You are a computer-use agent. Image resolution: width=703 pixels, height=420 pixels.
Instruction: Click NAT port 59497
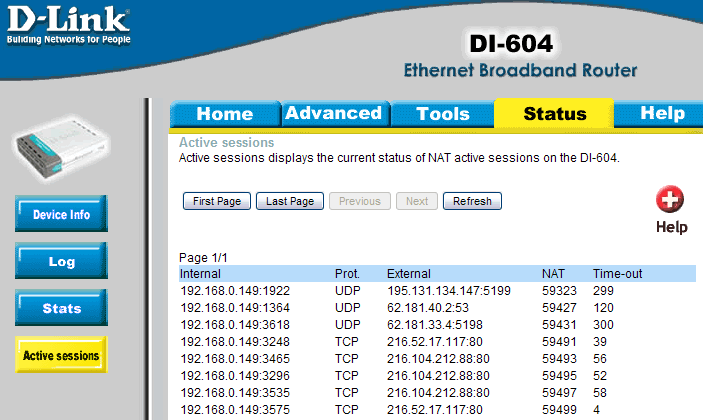pyautogui.click(x=559, y=393)
